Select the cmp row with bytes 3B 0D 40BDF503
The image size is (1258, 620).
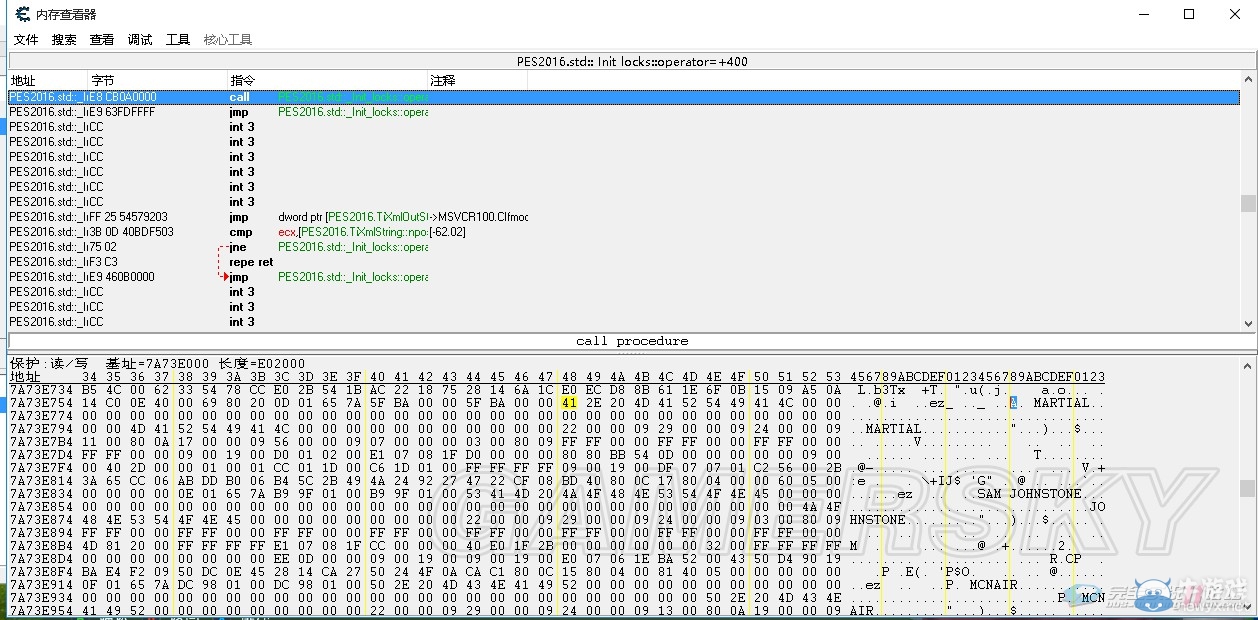click(x=623, y=232)
